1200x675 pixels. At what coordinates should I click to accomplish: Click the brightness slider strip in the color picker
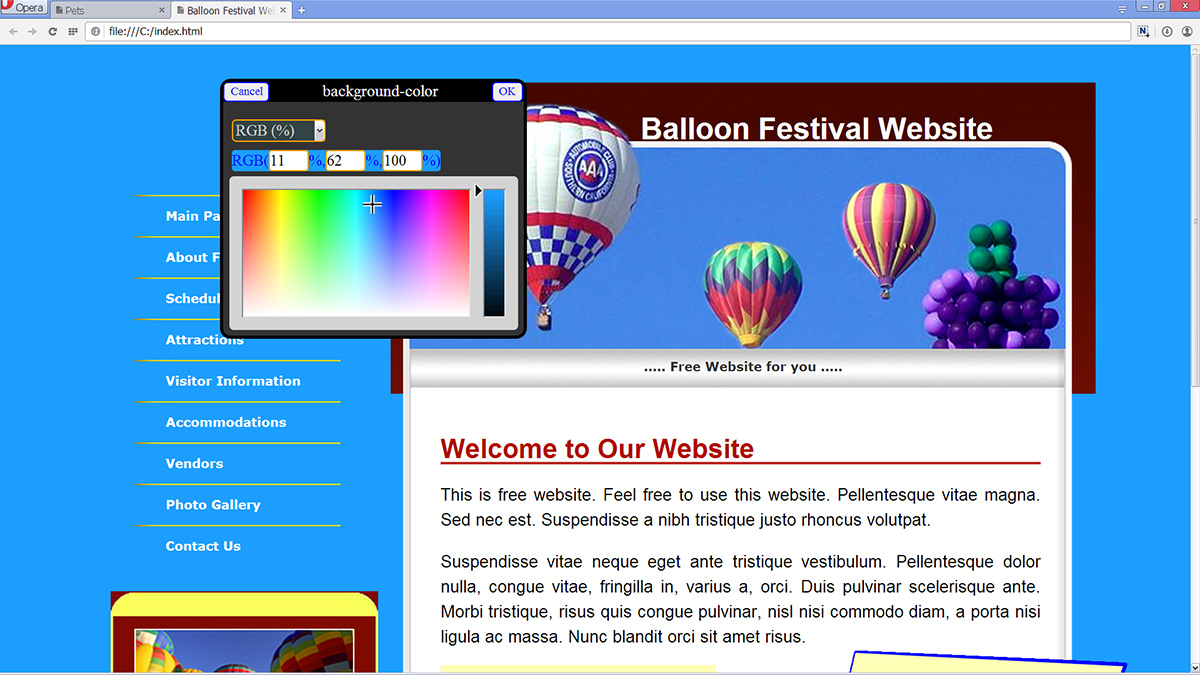point(494,252)
